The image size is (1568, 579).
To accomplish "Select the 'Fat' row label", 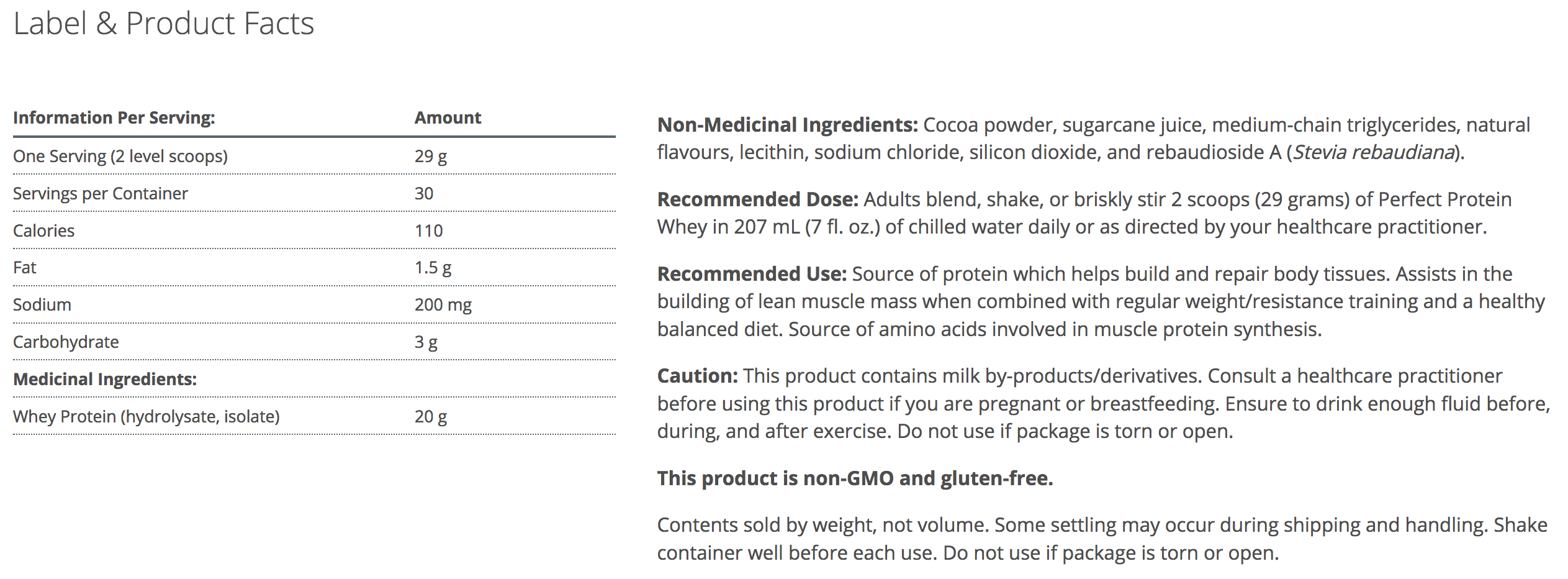I will pyautogui.click(x=25, y=268).
